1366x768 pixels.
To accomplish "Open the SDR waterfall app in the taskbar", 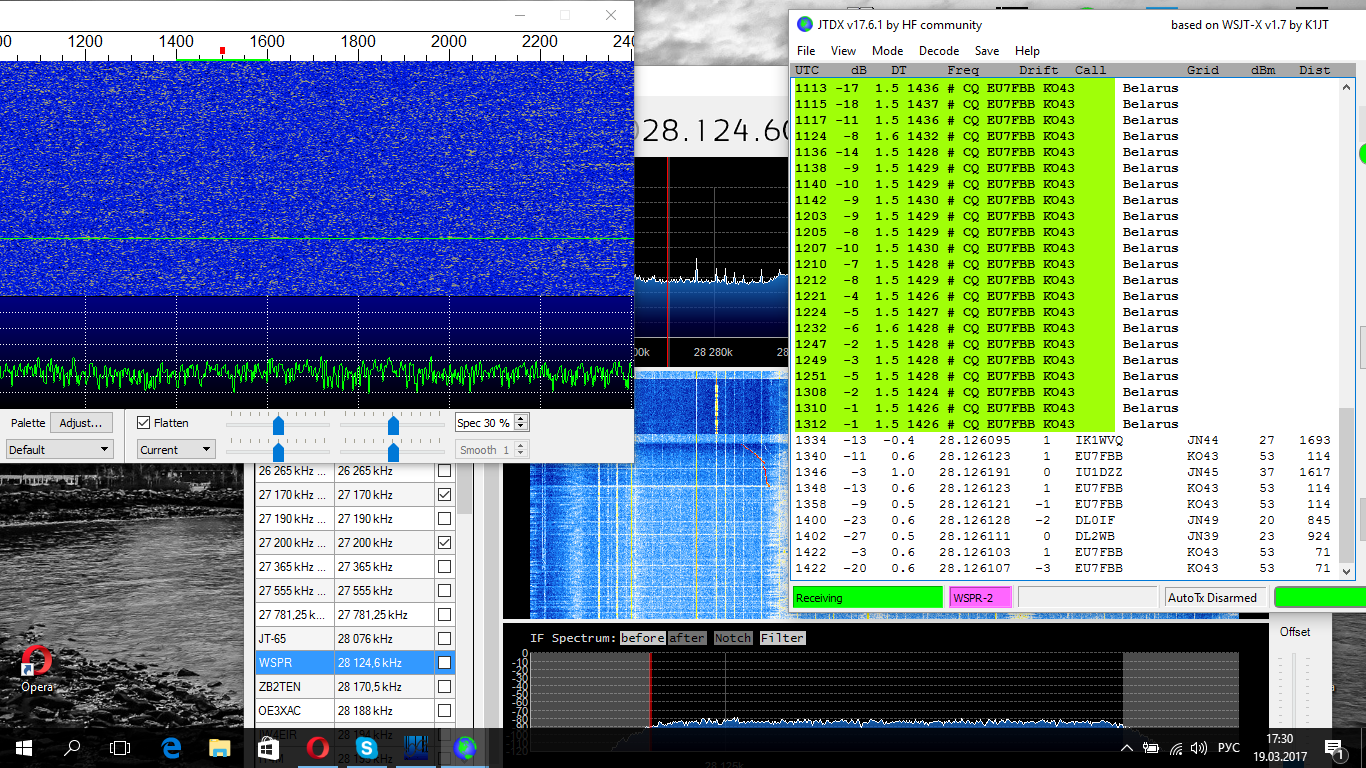I will (x=416, y=747).
